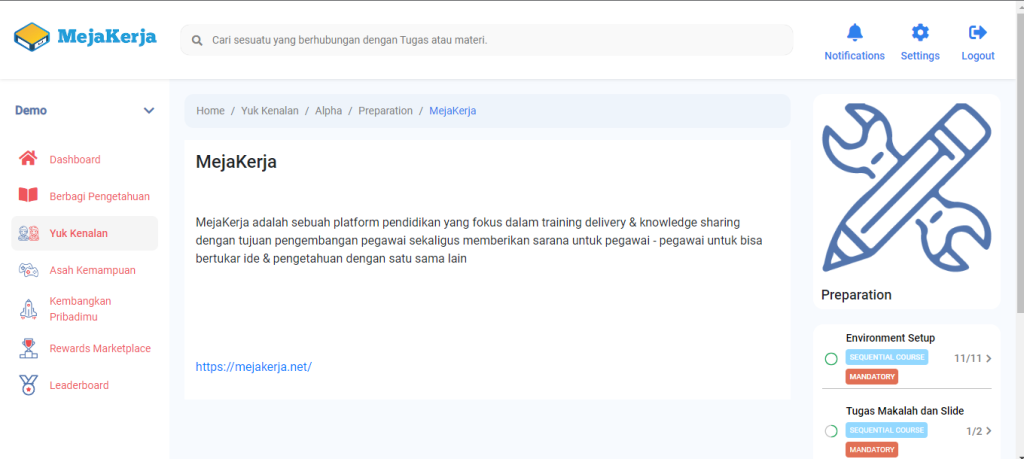
Task: Open Notifications via the bell icon
Action: point(854,31)
